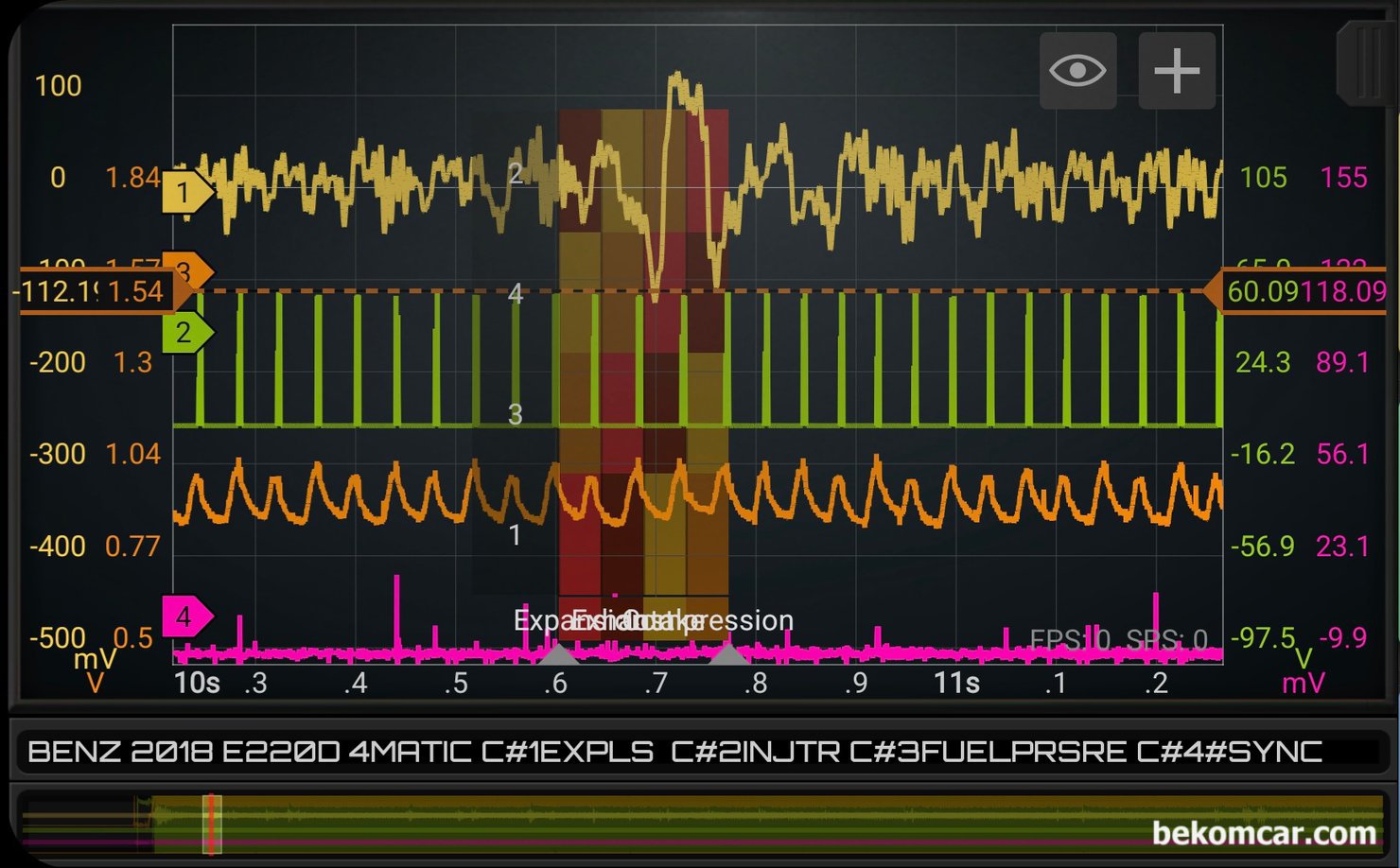Image resolution: width=1400 pixels, height=868 pixels.
Task: Click right gray triangle time cursor near .8
Action: click(x=727, y=653)
